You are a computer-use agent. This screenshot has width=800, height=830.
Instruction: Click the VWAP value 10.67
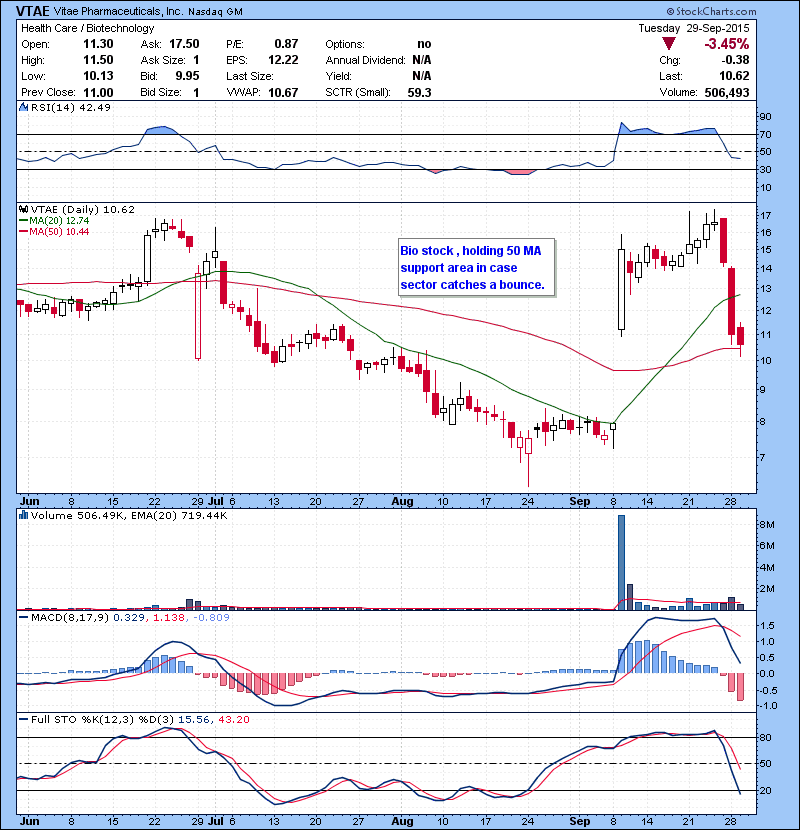point(283,92)
